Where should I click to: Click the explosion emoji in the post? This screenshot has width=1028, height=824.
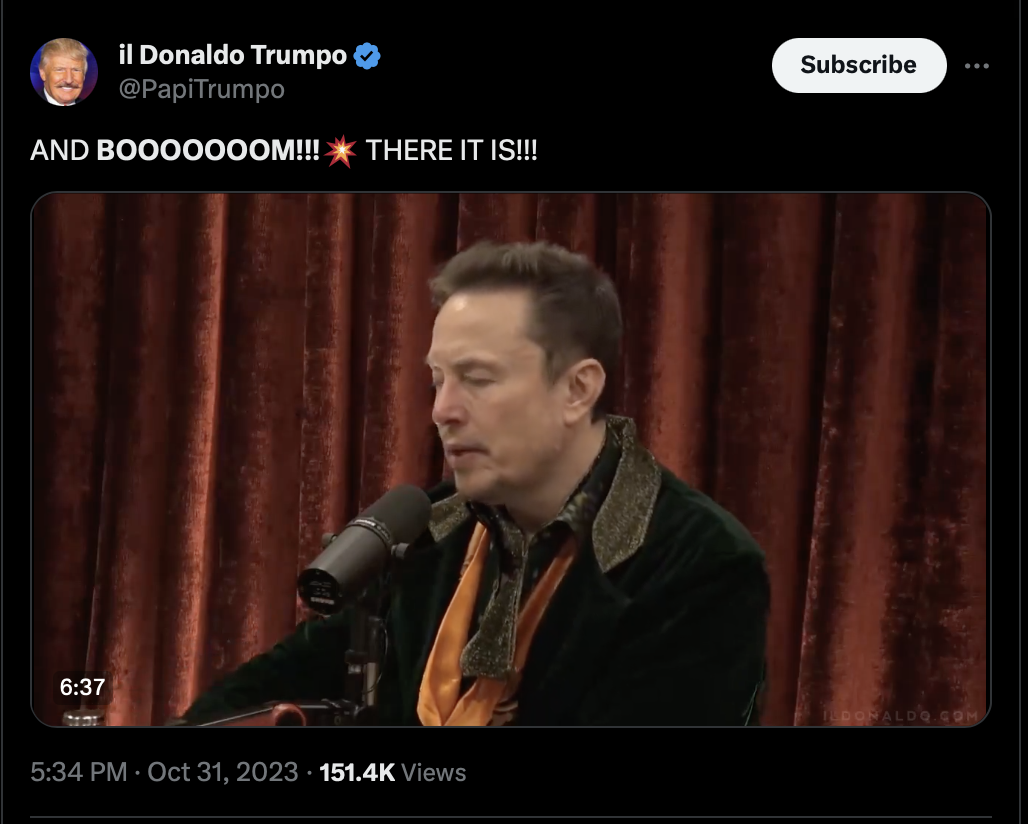[x=340, y=151]
